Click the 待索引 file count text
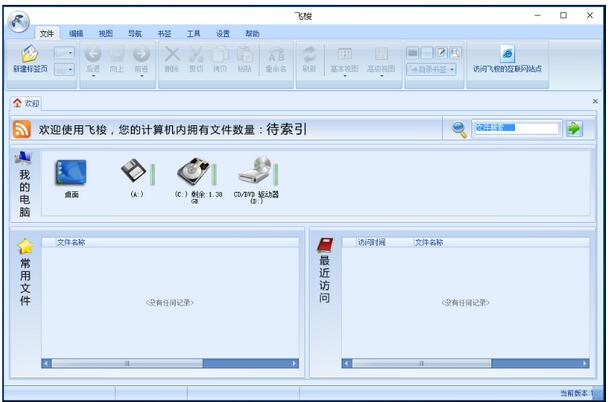The height and width of the screenshot is (402, 610). [287, 129]
